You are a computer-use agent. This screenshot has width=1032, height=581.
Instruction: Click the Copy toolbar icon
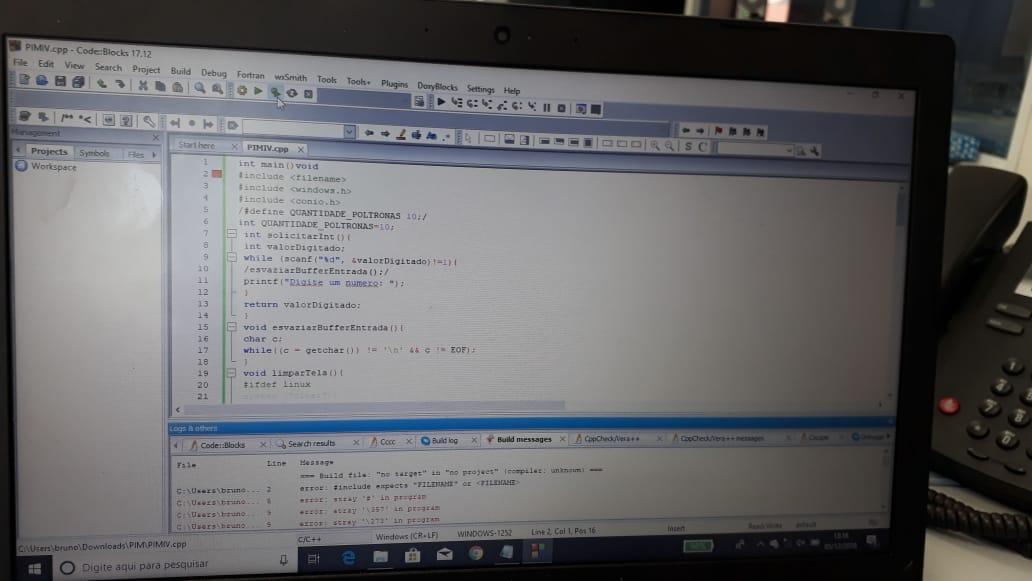tap(160, 86)
